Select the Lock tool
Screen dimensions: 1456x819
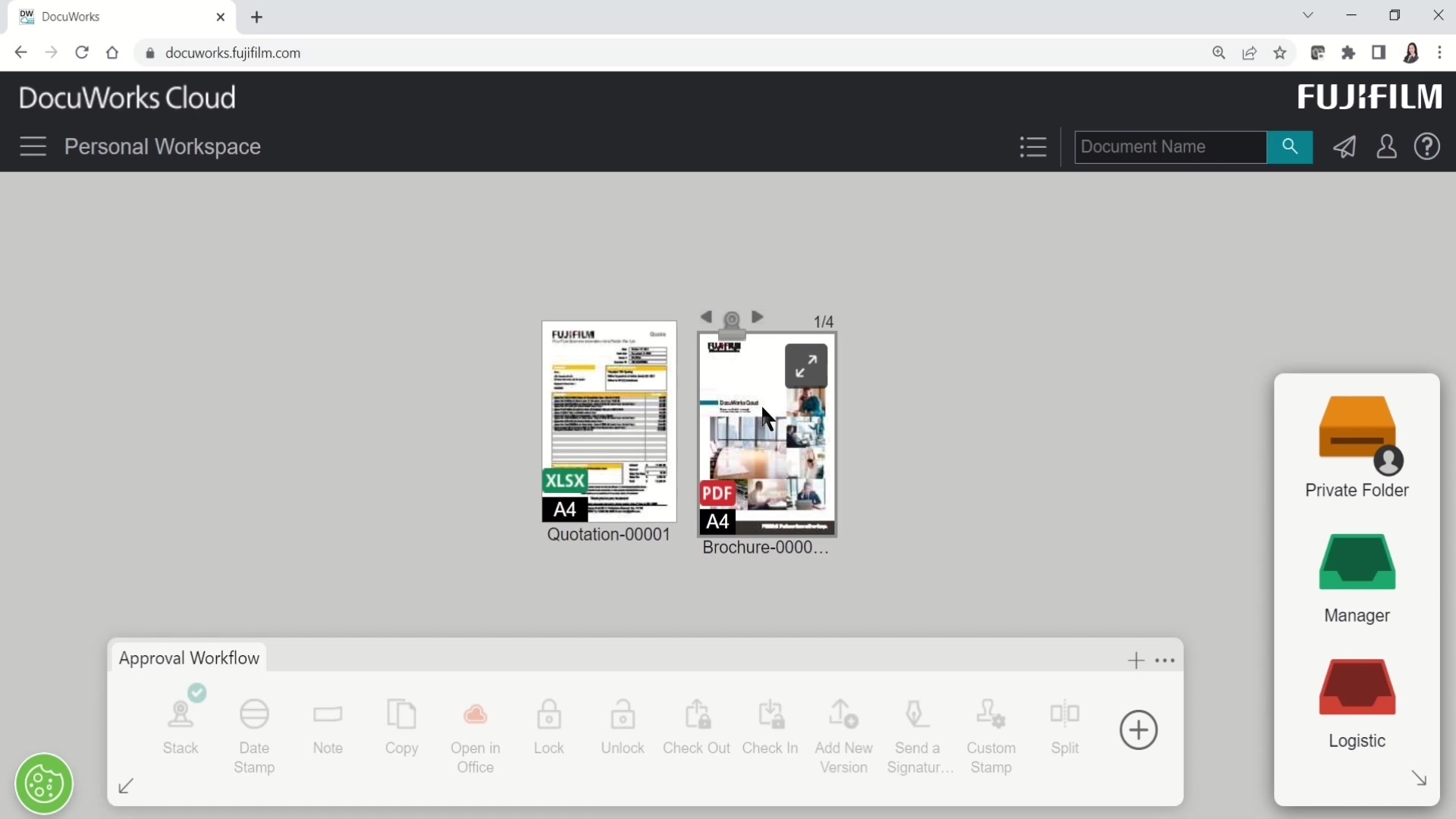click(x=549, y=728)
